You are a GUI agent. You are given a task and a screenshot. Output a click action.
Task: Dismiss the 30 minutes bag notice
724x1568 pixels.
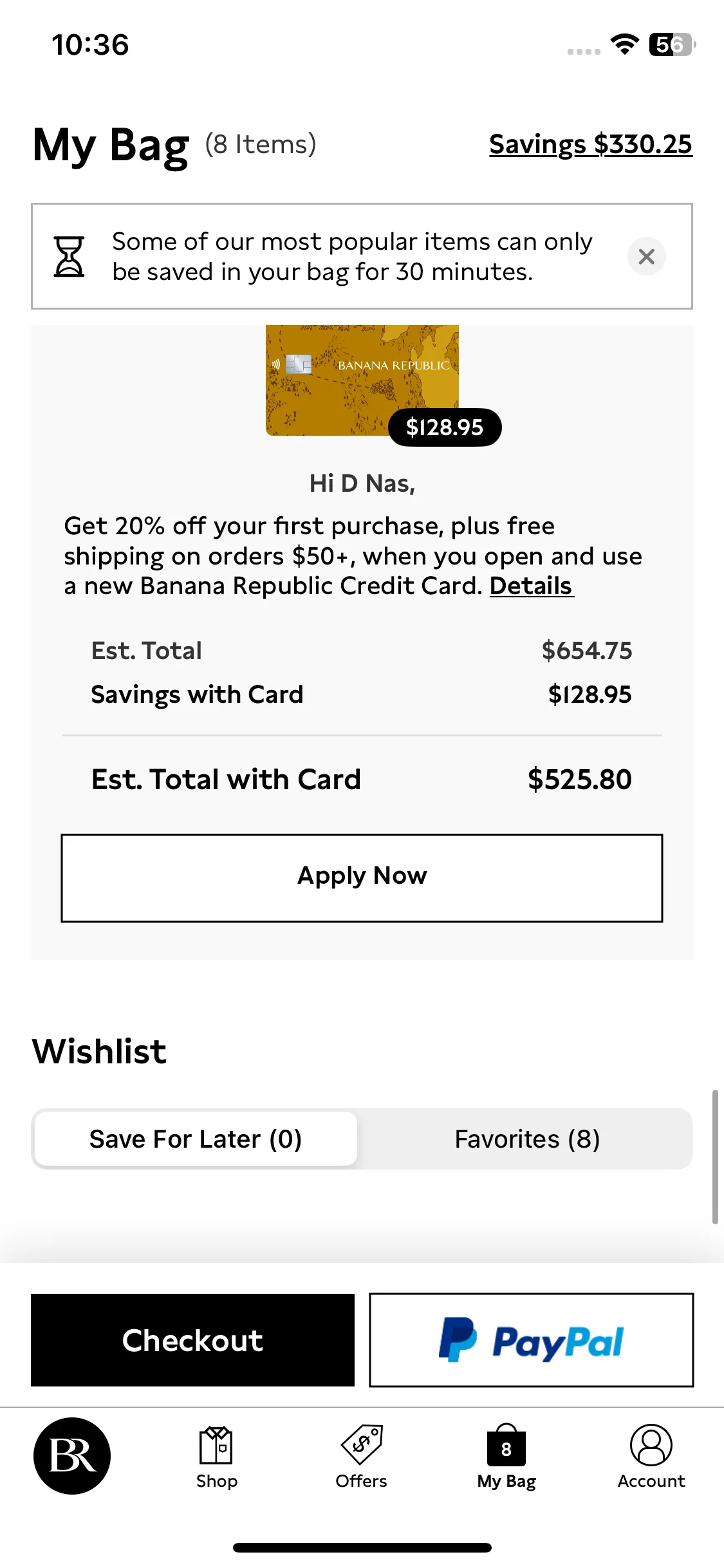(647, 256)
